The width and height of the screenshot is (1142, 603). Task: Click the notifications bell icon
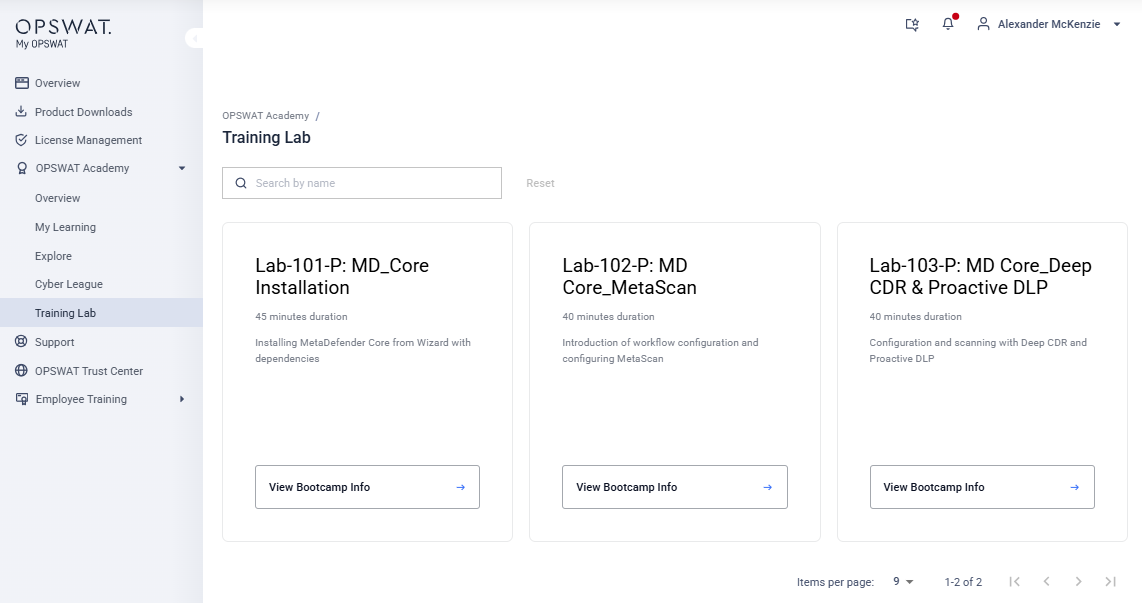point(948,24)
